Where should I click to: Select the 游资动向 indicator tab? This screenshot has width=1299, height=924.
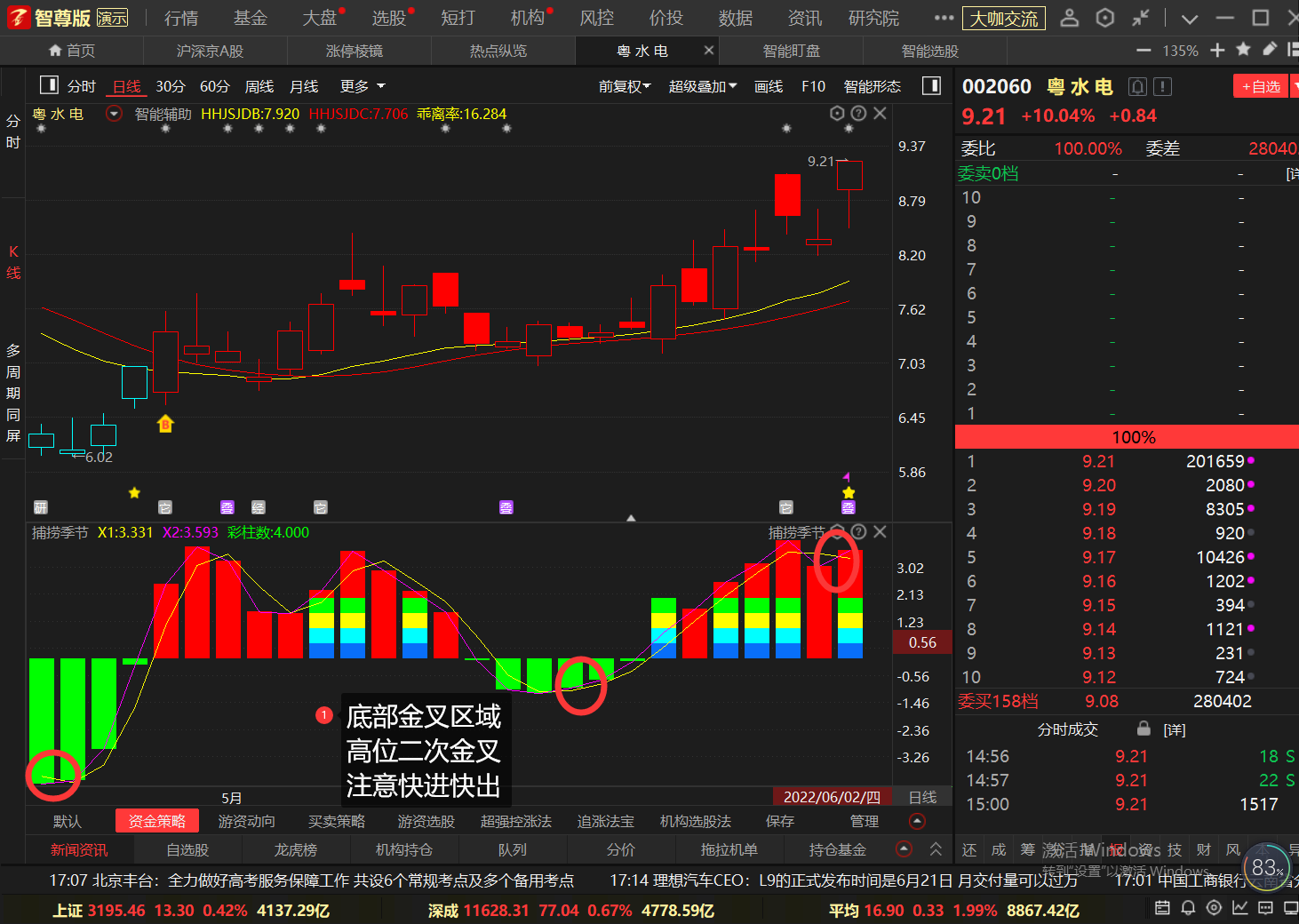(247, 822)
